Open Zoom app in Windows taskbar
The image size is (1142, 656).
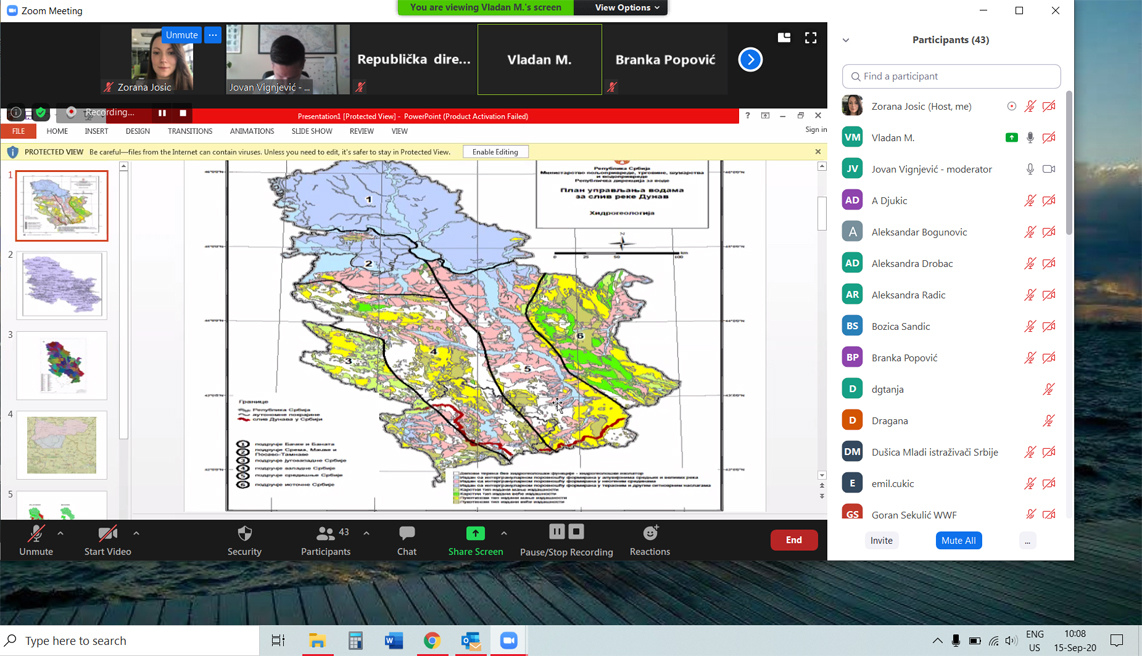coord(508,640)
